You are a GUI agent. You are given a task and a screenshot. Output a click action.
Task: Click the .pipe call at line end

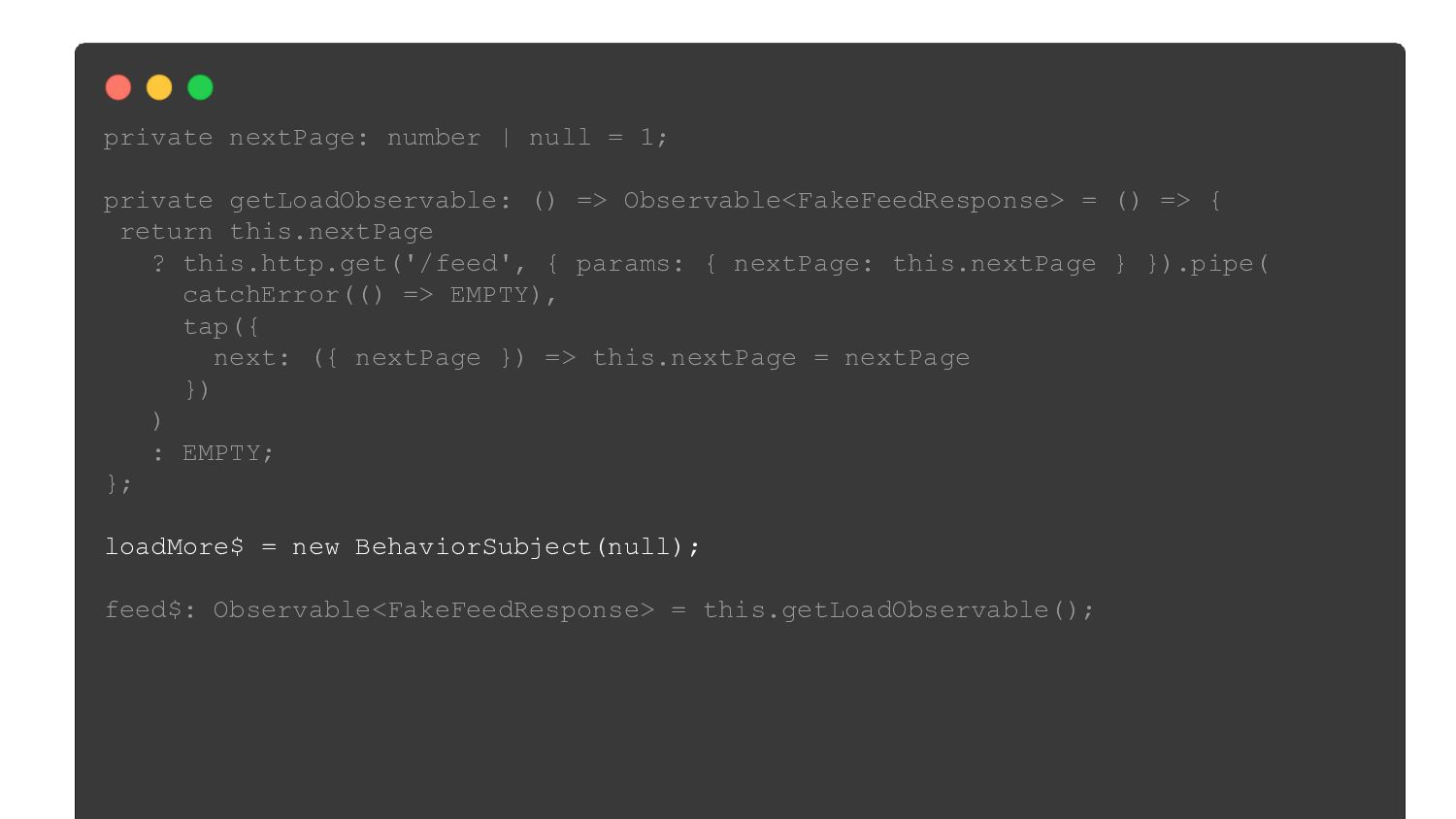(1223, 264)
